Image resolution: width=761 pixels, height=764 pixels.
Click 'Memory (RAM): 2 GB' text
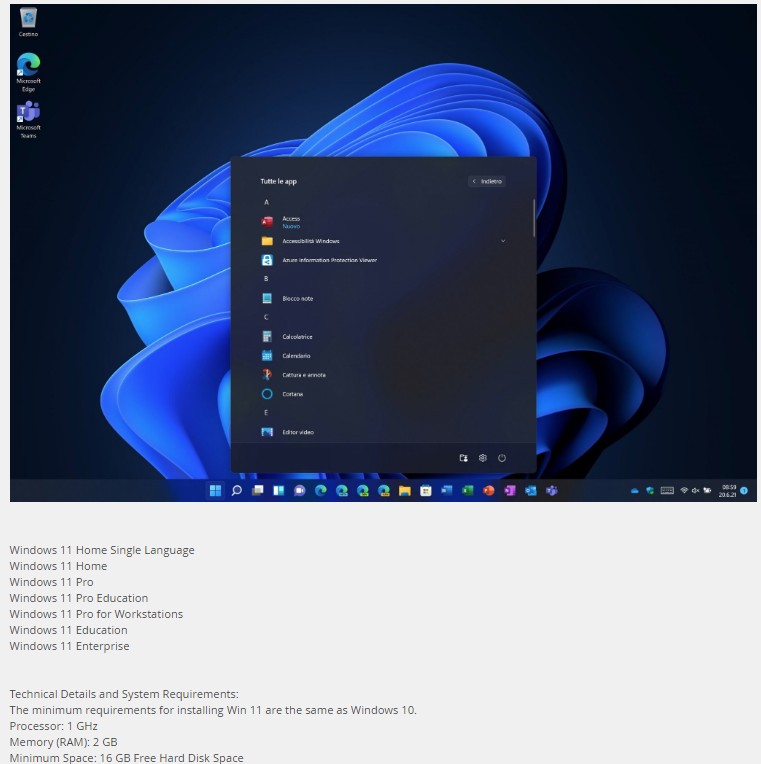click(x=63, y=742)
